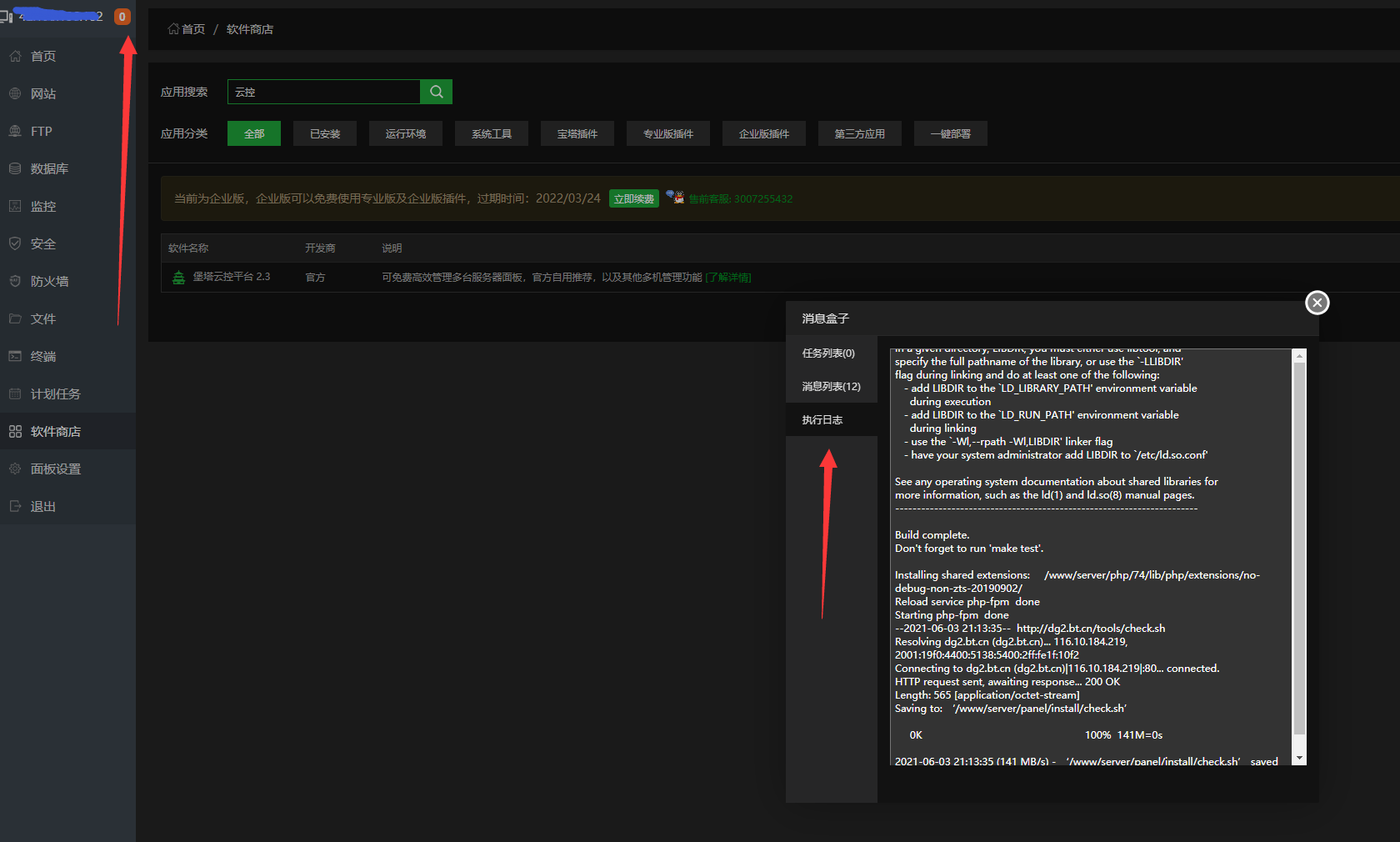Viewport: 1400px width, 842px height.
Task: Select the 专业版插件 category filter
Action: (x=668, y=133)
